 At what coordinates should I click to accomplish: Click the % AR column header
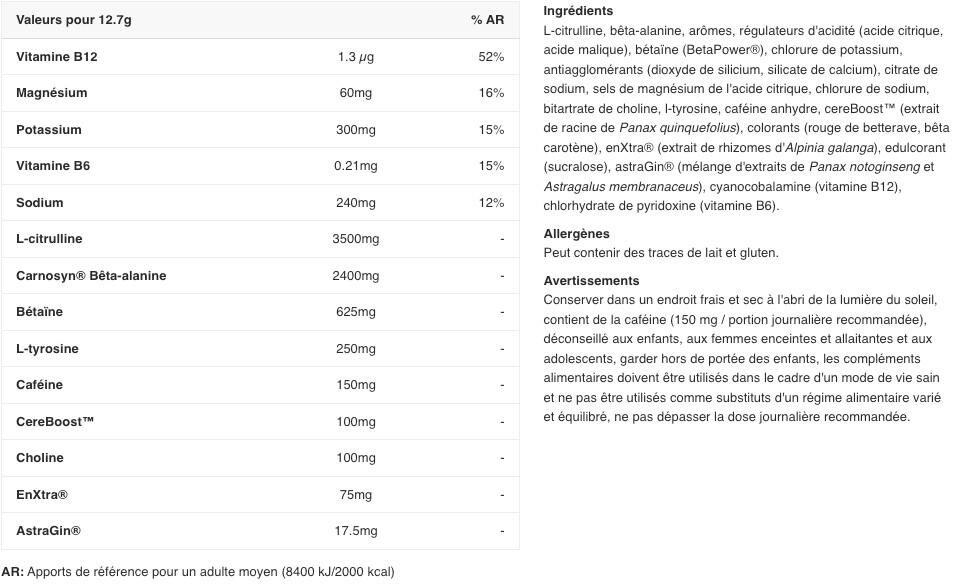point(487,19)
